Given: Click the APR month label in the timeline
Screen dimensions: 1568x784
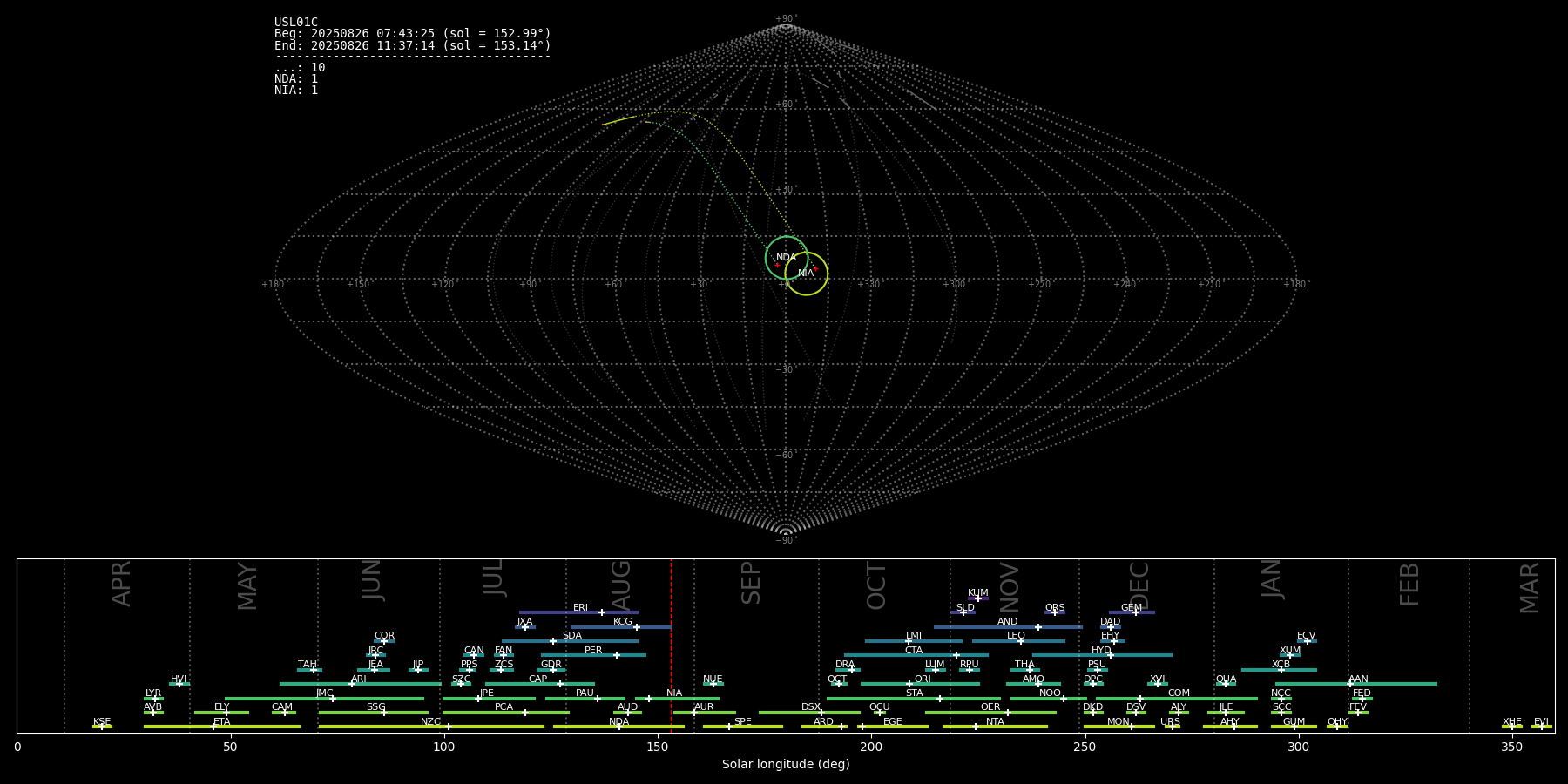Looking at the screenshot, I should pos(121,584).
